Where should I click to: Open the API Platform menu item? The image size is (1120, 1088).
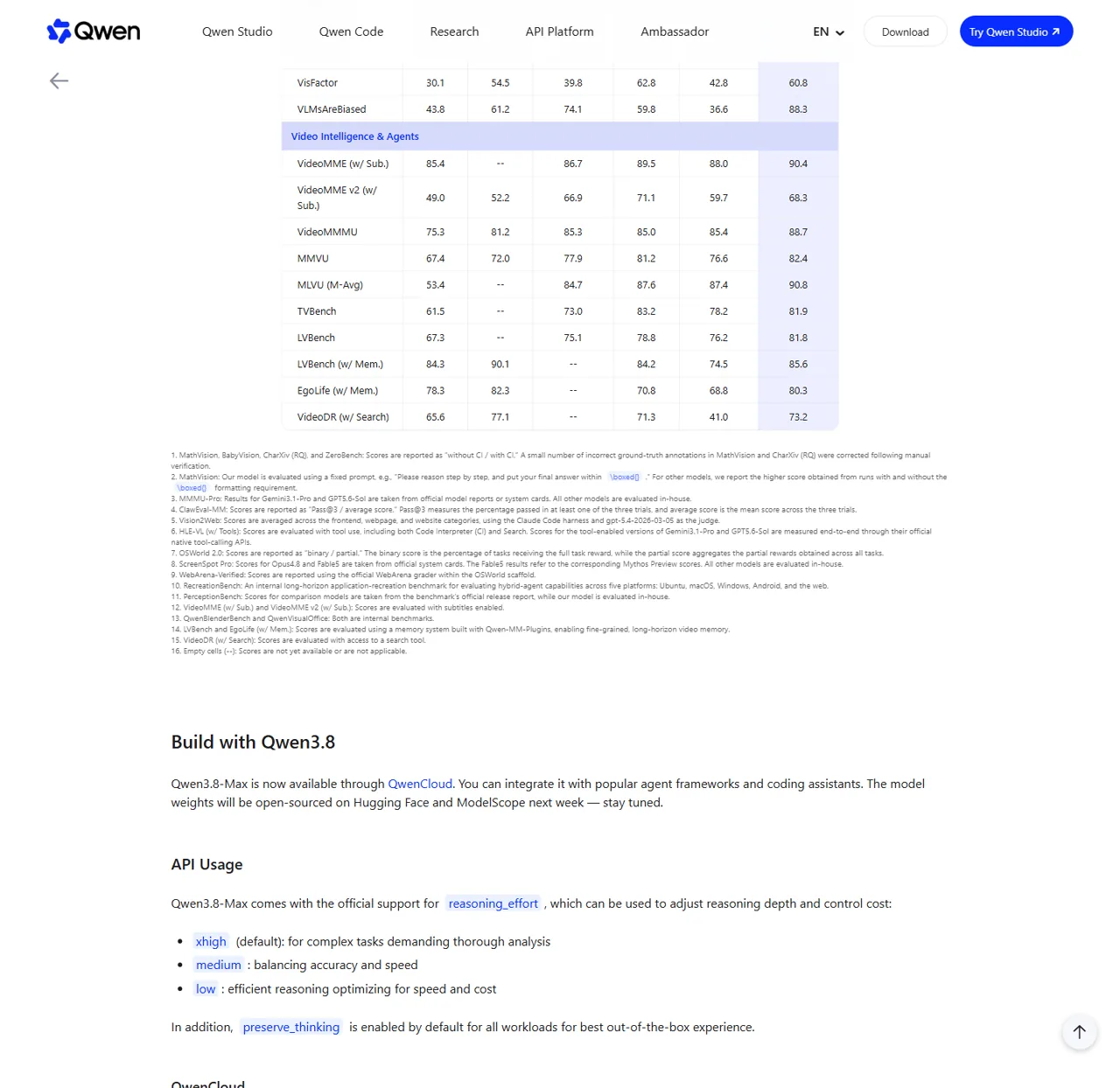coord(559,31)
